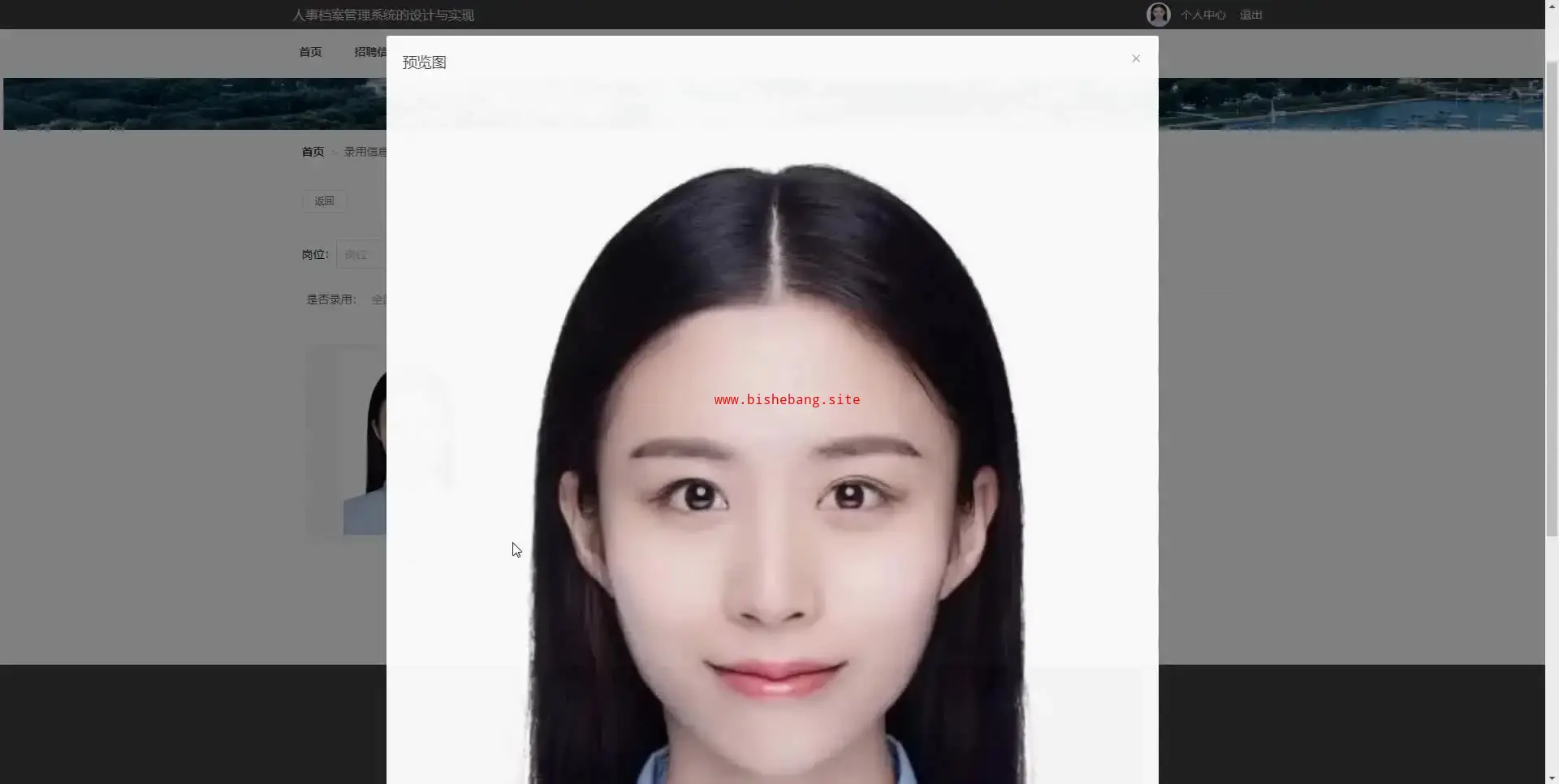
Task: Click the 返回 button behind the dialog
Action: coord(324,200)
